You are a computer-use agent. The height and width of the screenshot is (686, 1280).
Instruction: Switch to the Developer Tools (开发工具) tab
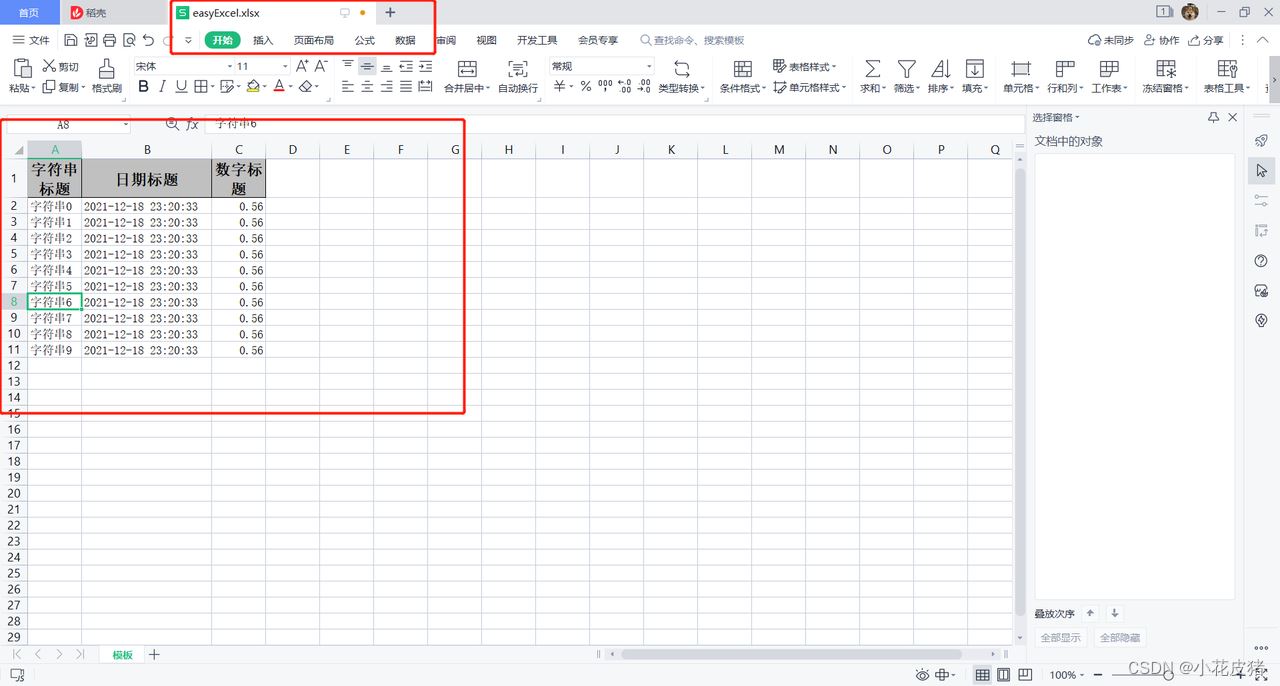point(537,40)
